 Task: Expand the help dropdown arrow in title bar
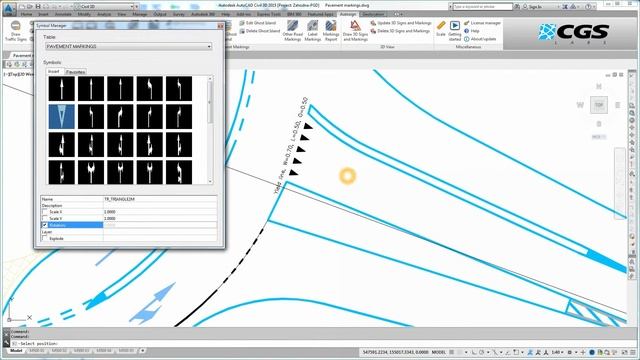[594, 7]
